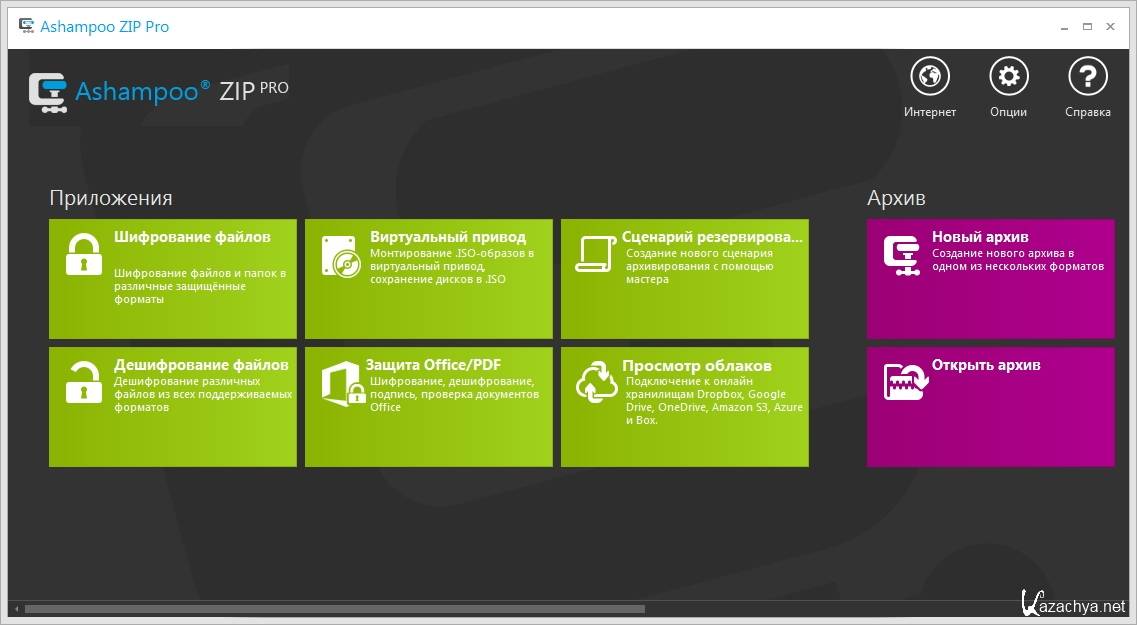
Task: Click the cloud browser icon
Action: pyautogui.click(x=597, y=383)
